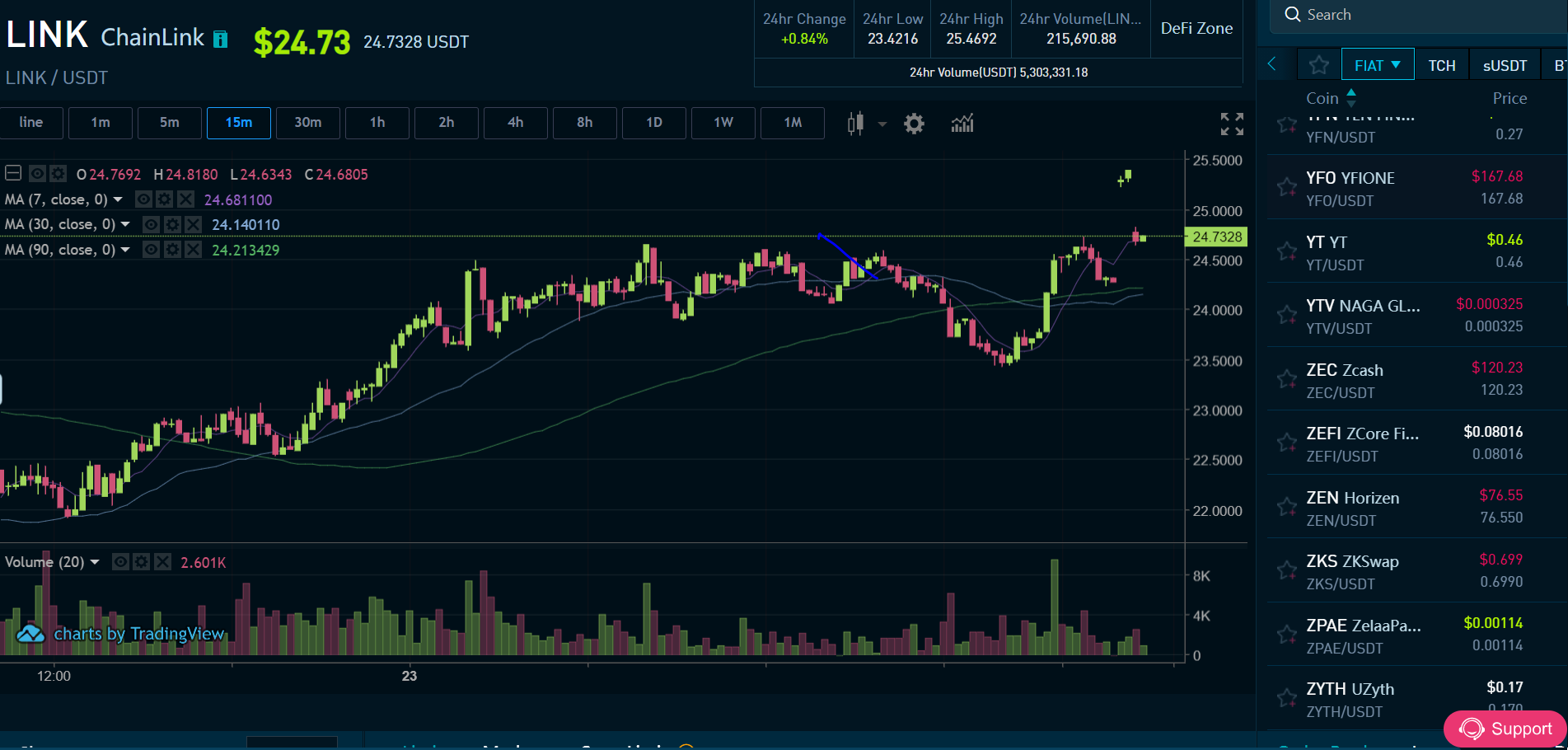Favorite the YFO/USDT pair
This screenshot has width=1568, height=750.
point(1286,187)
